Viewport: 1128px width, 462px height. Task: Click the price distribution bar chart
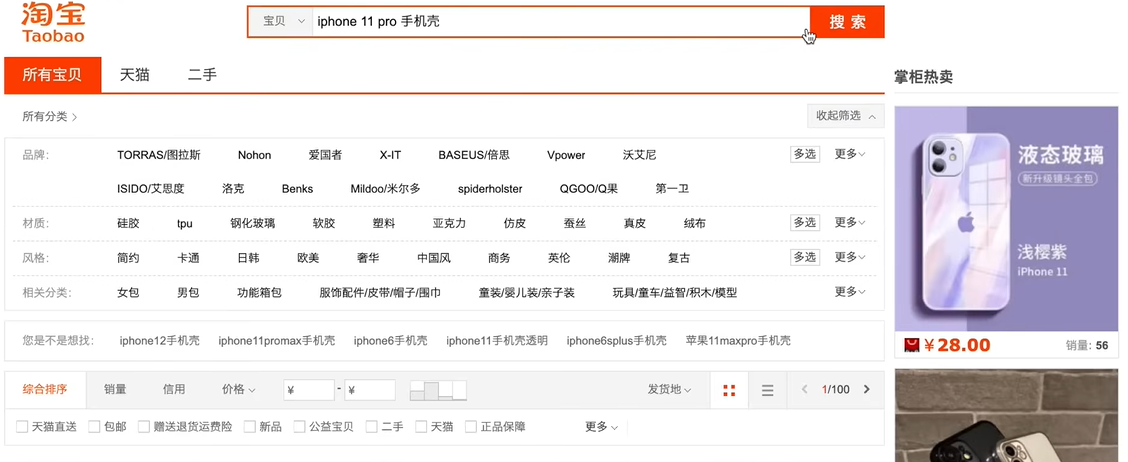(x=438, y=390)
